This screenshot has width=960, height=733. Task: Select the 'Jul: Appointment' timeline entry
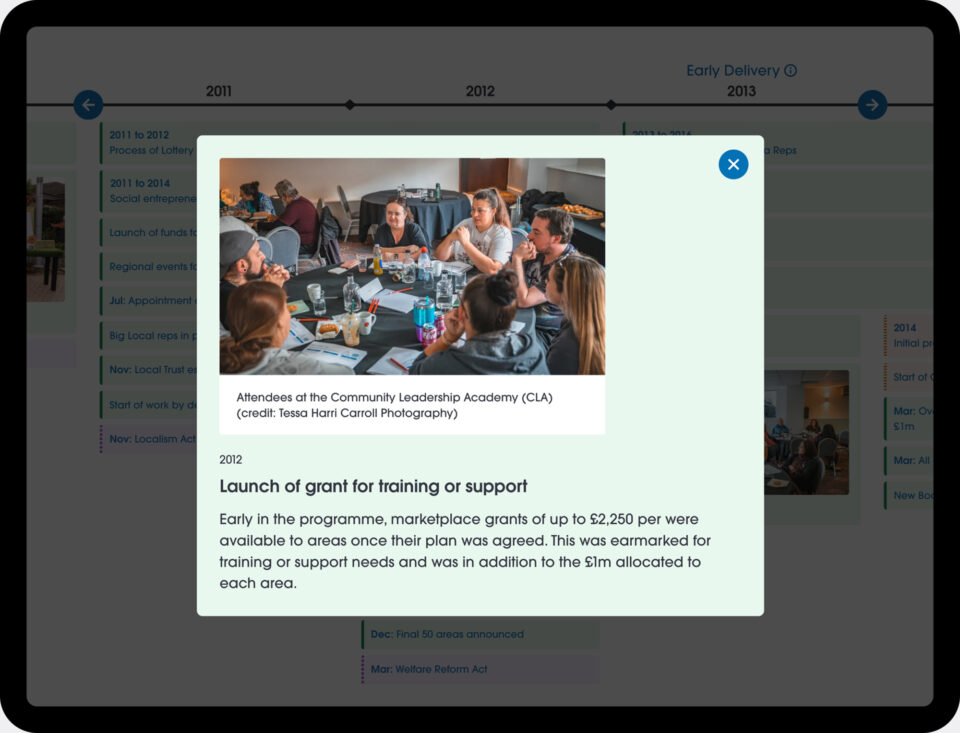150,301
